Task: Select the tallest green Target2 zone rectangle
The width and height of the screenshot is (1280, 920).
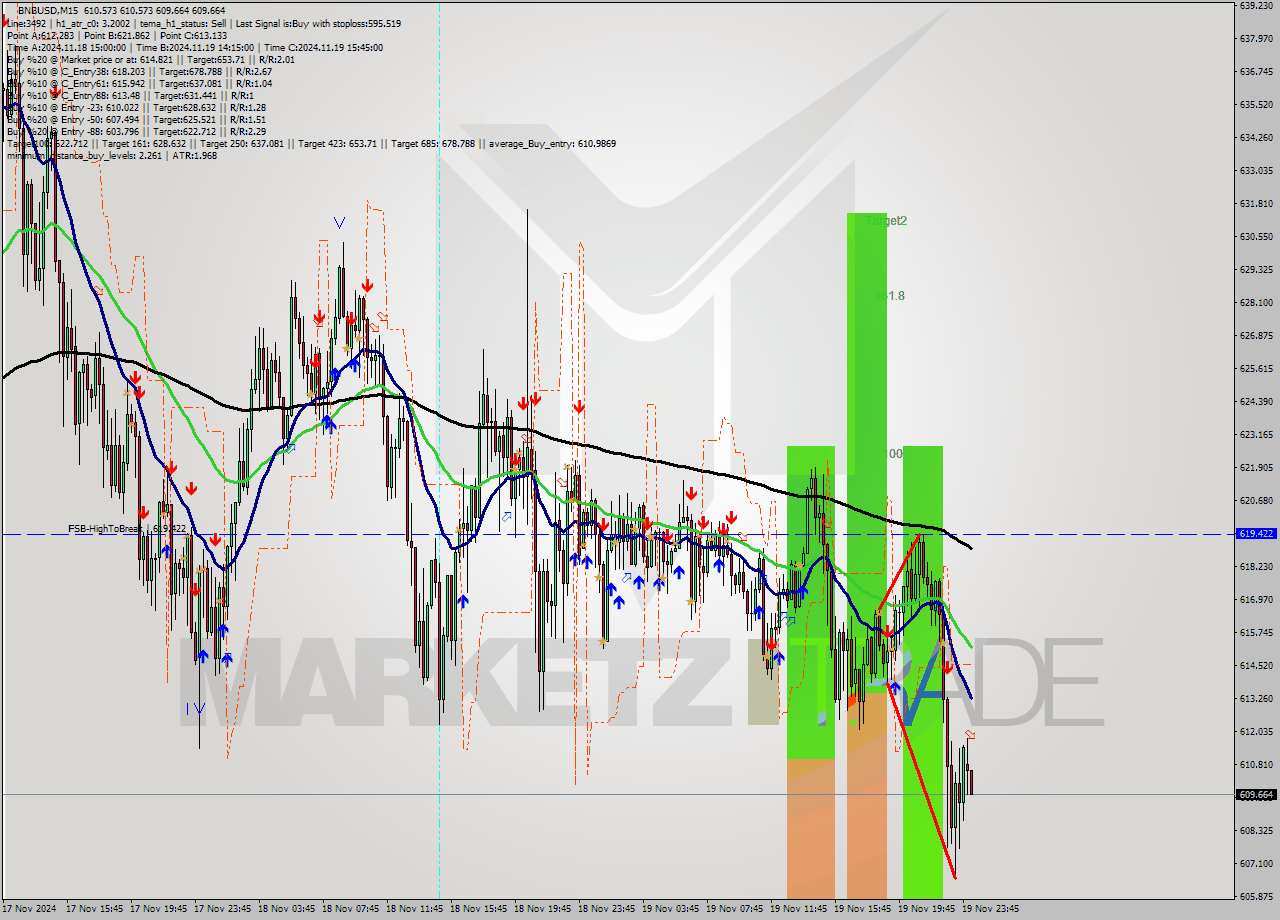Action: click(x=866, y=452)
